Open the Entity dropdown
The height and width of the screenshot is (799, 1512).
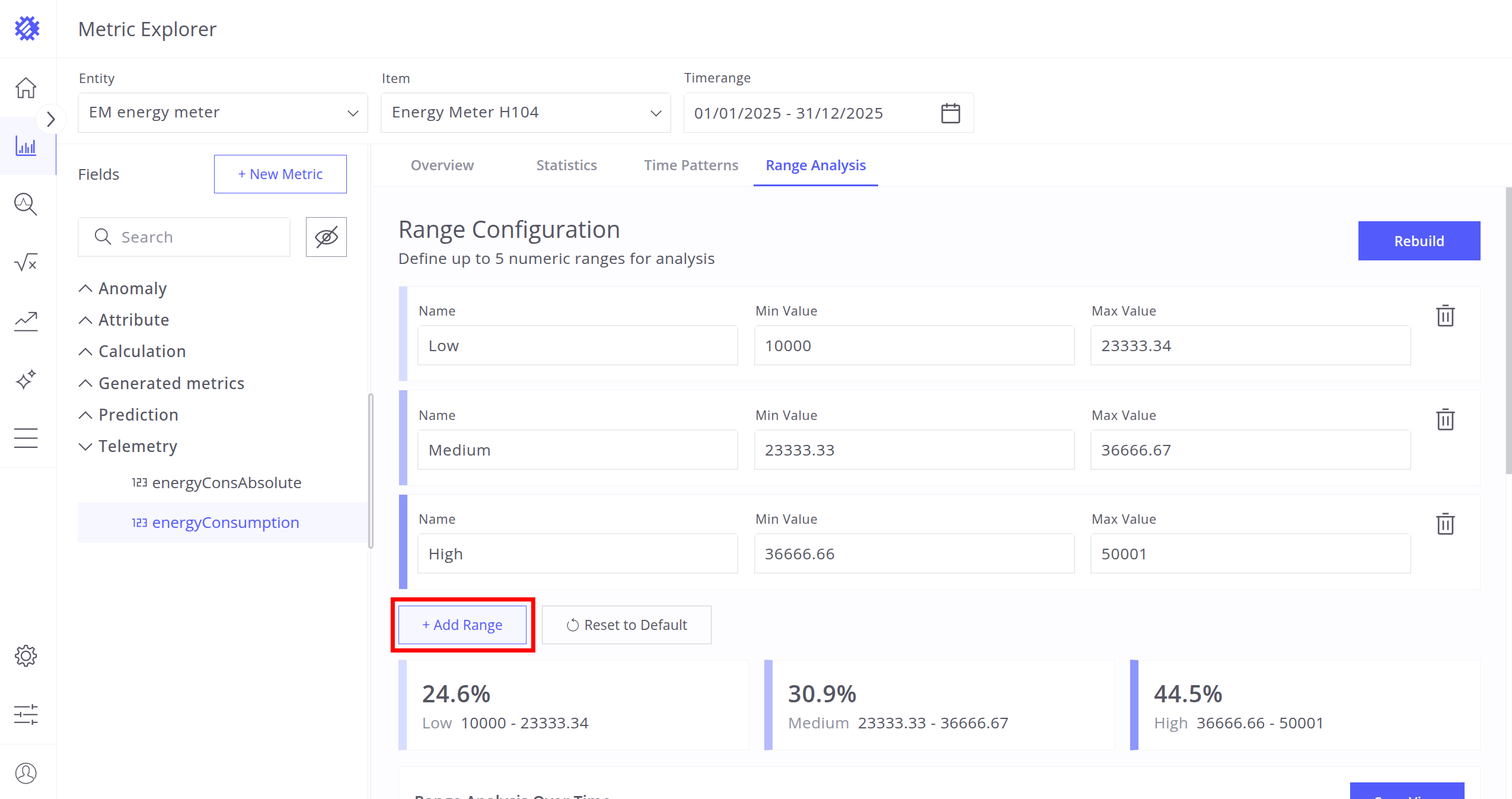coord(223,113)
